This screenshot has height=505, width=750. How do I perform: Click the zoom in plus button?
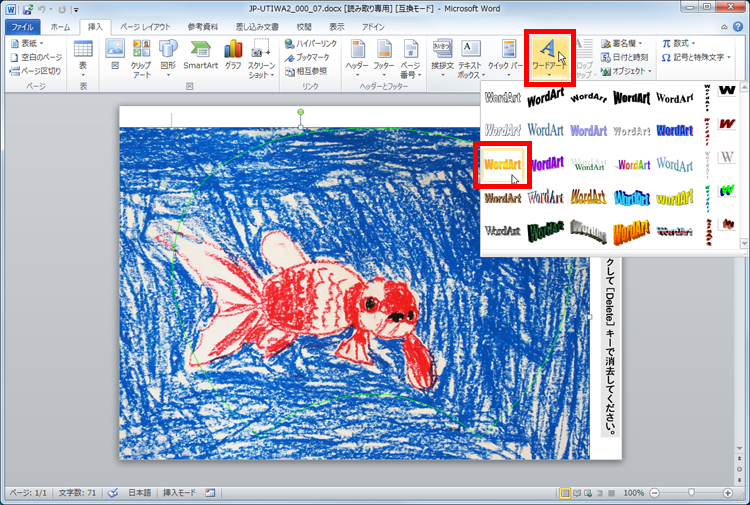pyautogui.click(x=728, y=493)
